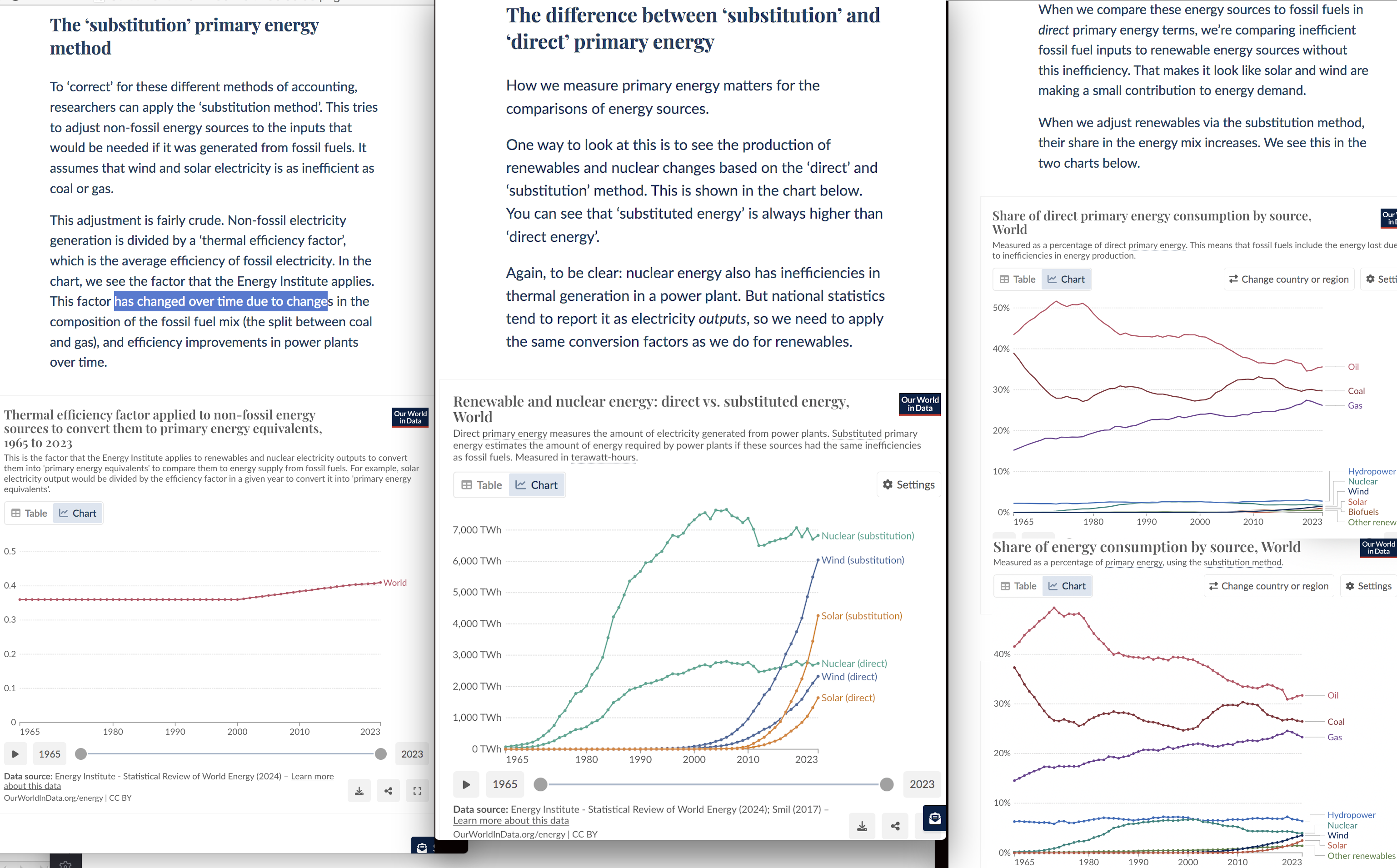Download the renewable and nuclear energy chart
Image resolution: width=1397 pixels, height=868 pixels.
[x=862, y=826]
